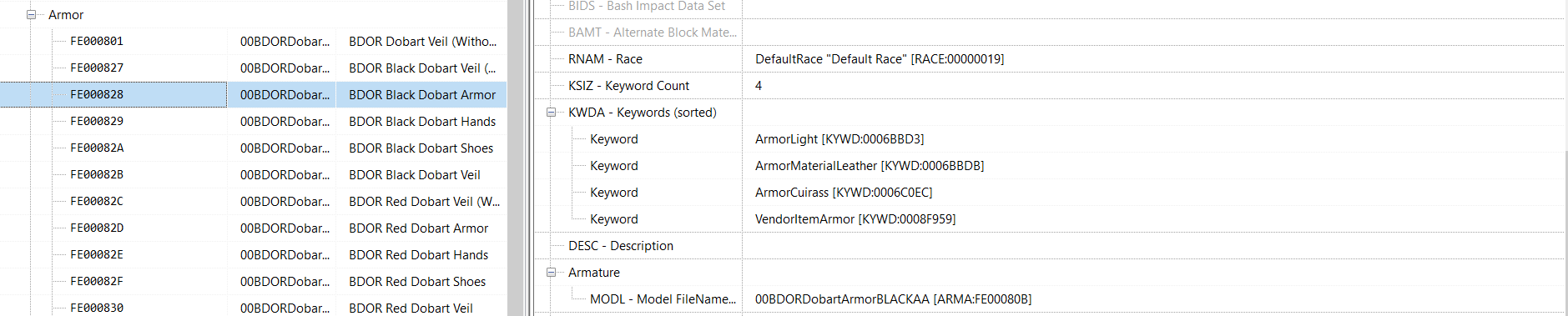Image resolution: width=1568 pixels, height=316 pixels.
Task: Select the DESC Description row
Action: (1051, 246)
